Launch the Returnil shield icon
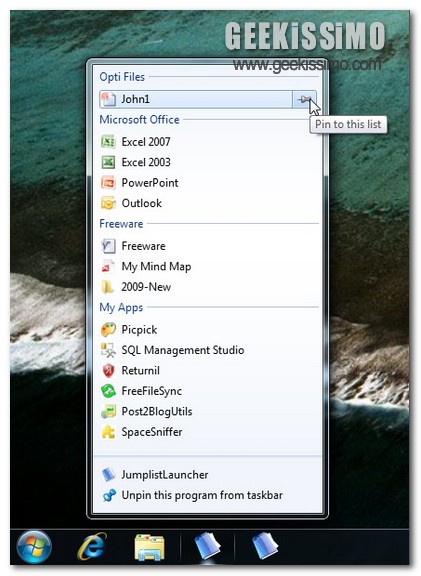This screenshot has height=576, width=421. [108, 371]
